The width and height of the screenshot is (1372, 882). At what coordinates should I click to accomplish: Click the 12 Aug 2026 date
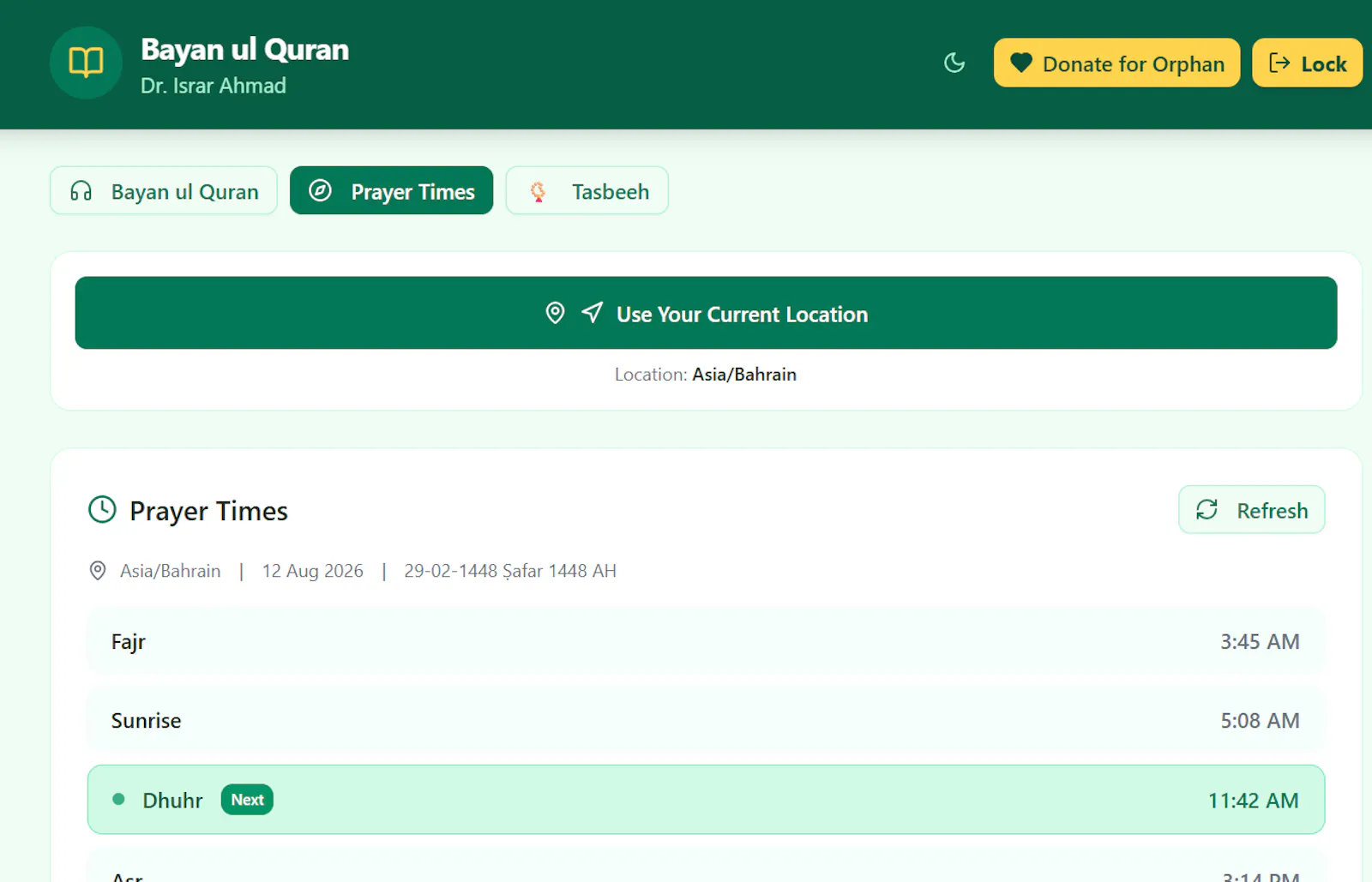[x=312, y=571]
